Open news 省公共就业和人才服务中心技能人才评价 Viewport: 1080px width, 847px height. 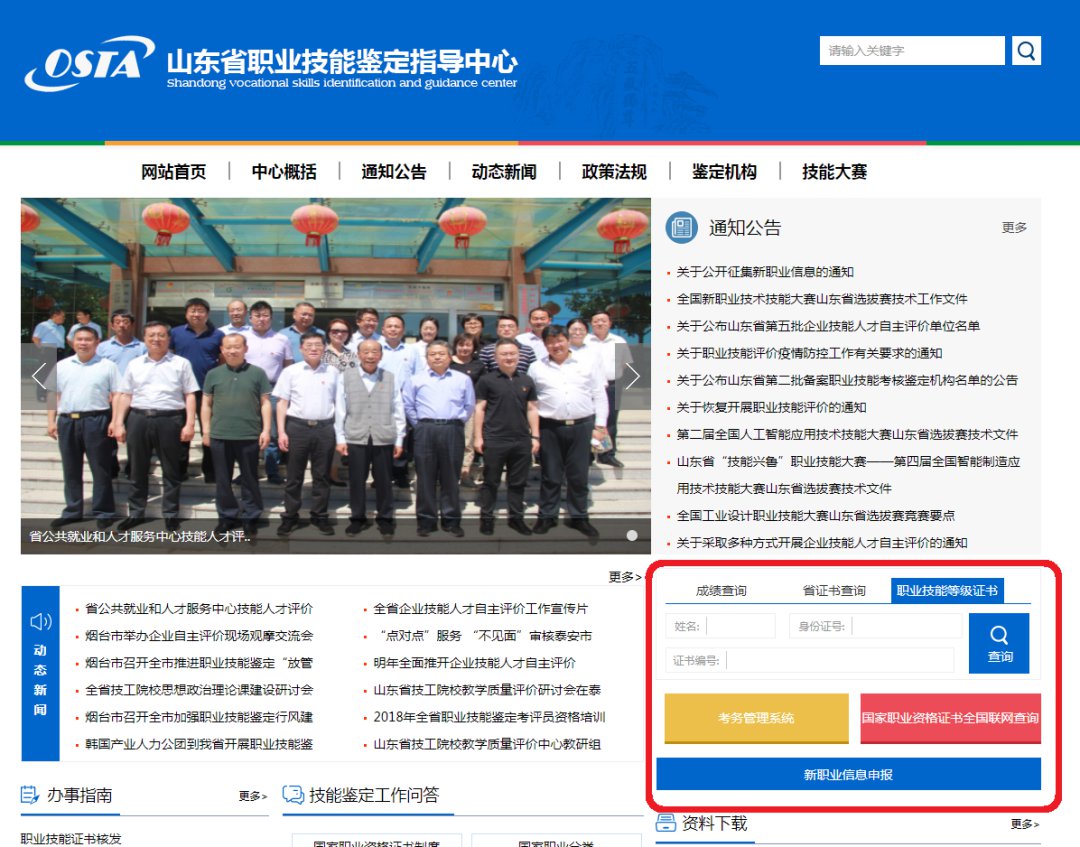[x=198, y=609]
